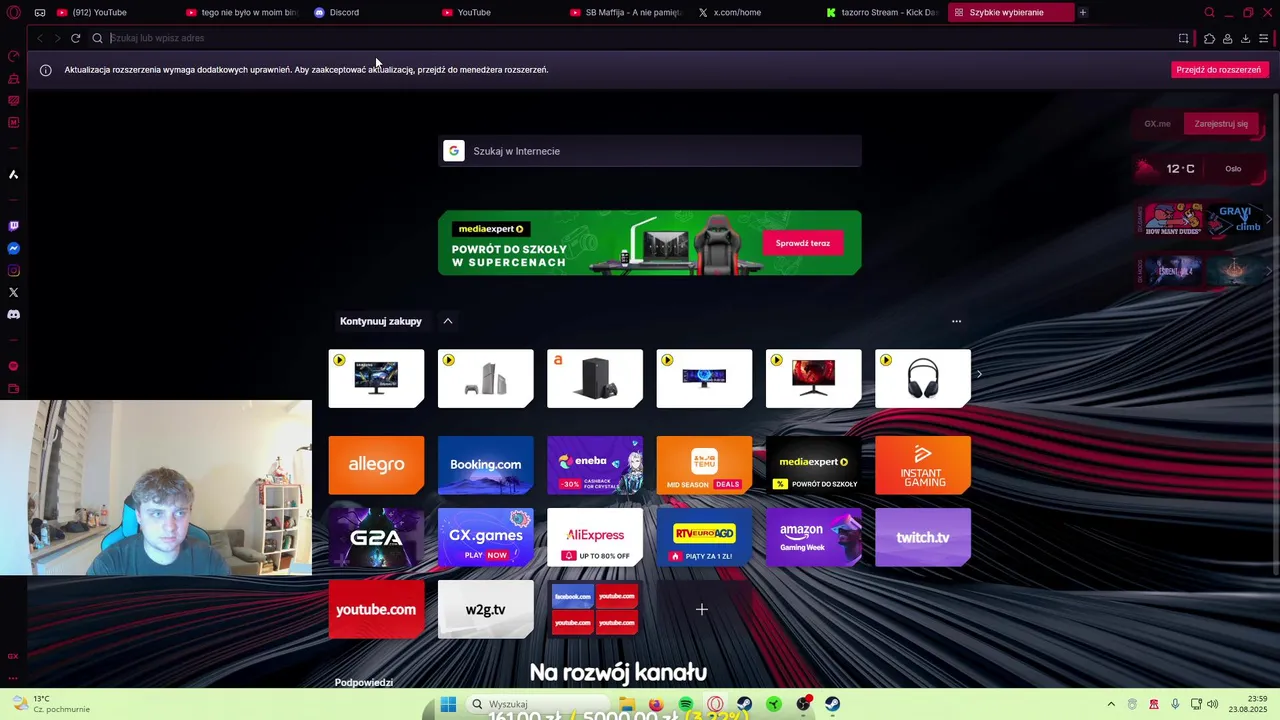Viewport: 1280px width, 720px height.
Task: Open X (Twitter) in the sidebar
Action: (14, 292)
